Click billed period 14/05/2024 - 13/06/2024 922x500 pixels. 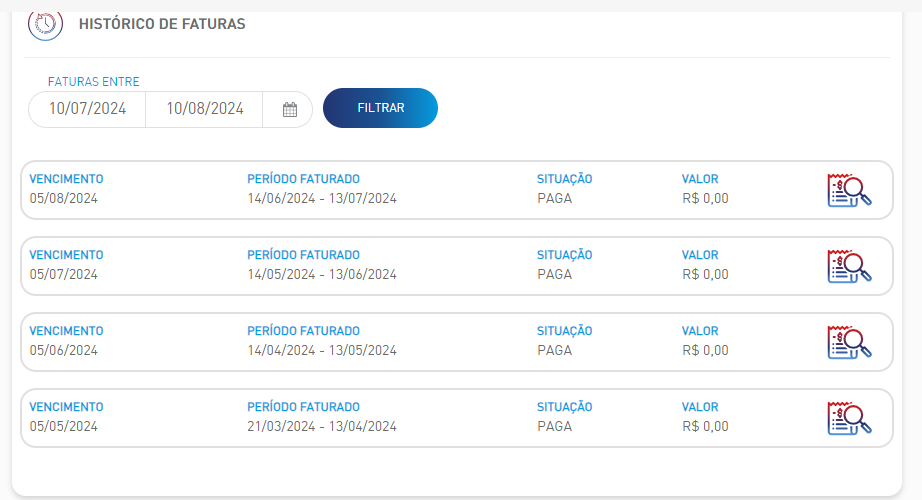[x=322, y=275]
